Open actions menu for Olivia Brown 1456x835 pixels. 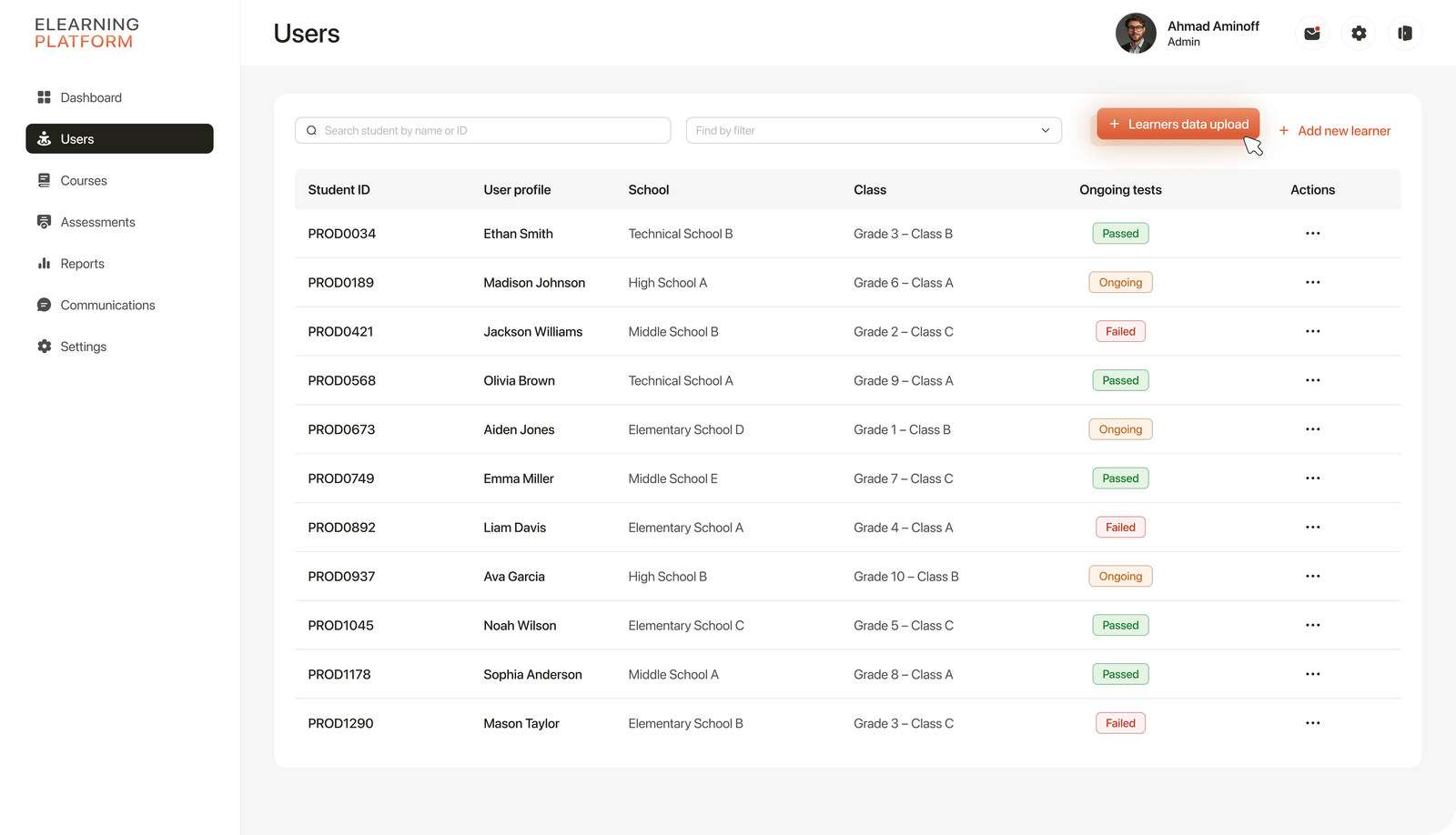[x=1312, y=380]
